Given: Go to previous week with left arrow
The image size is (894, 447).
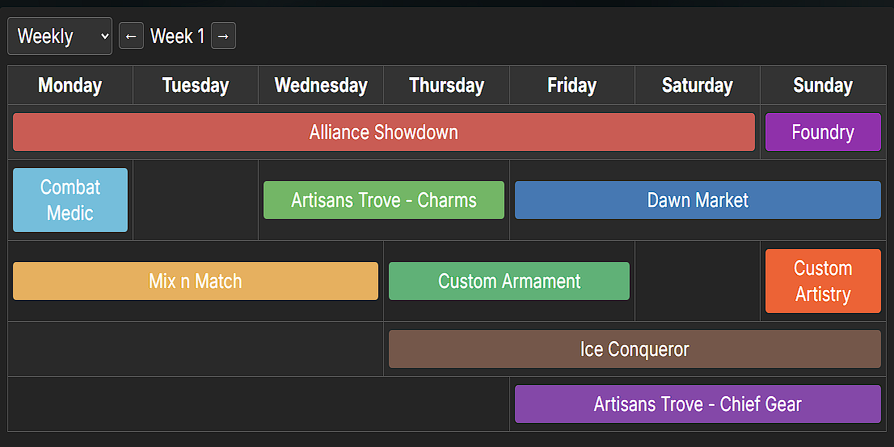Looking at the screenshot, I should [x=131, y=37].
